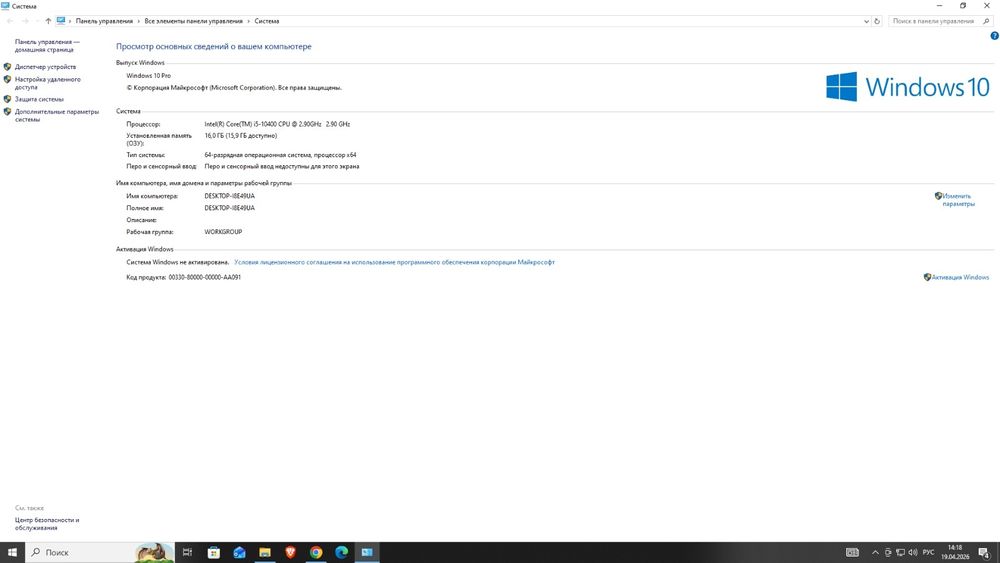Click computer icon at the address bar start
This screenshot has width=1000, height=563.
click(61, 21)
